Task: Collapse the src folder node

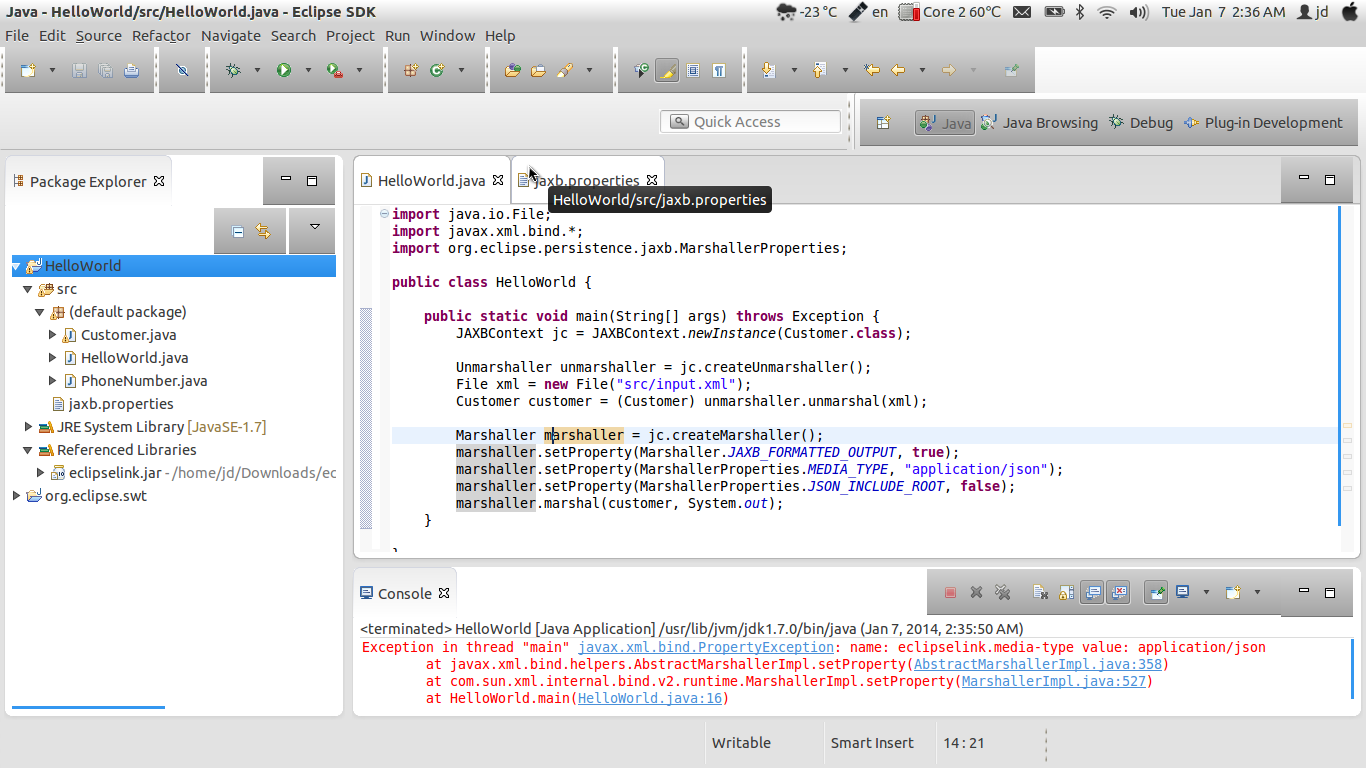Action: [28, 289]
